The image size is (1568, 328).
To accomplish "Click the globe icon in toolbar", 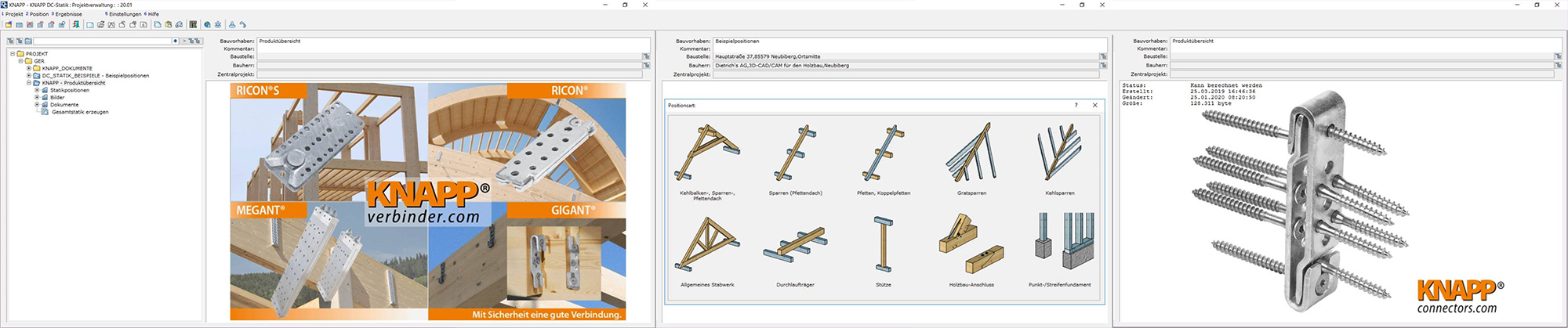I will coord(207,24).
